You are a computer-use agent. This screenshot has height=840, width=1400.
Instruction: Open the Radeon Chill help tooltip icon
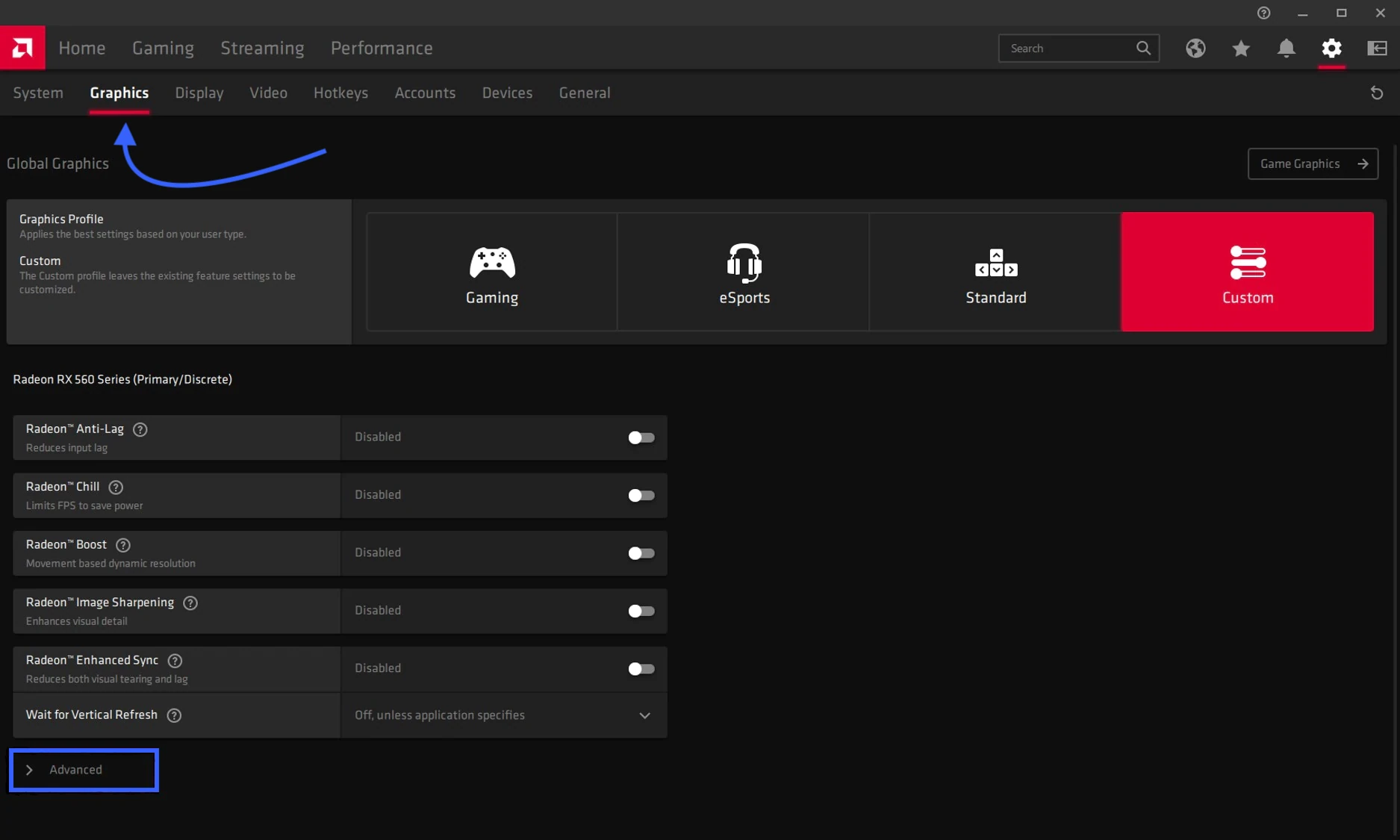pyautogui.click(x=116, y=487)
